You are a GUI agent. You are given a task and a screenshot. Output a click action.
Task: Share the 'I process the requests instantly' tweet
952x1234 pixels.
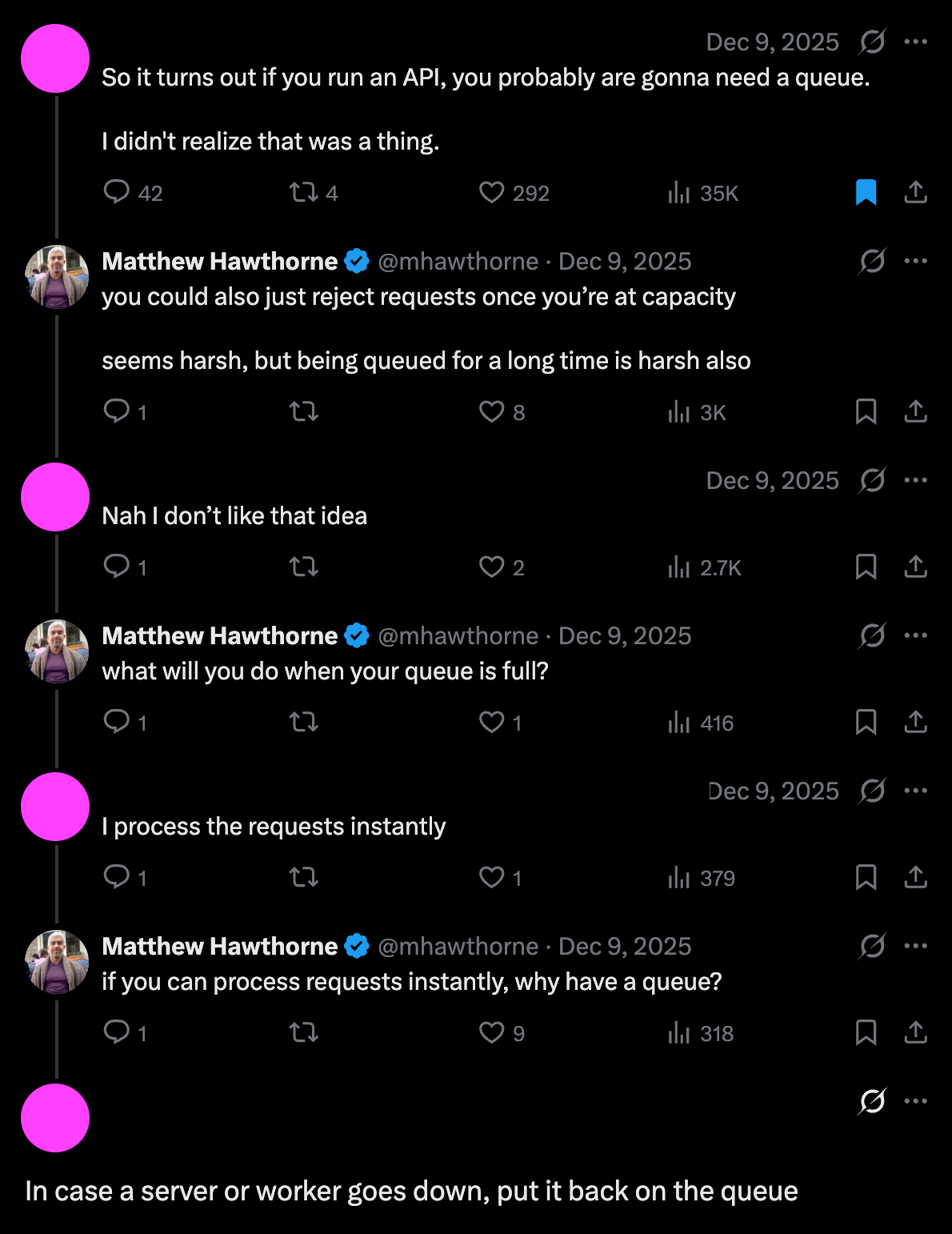pos(916,877)
